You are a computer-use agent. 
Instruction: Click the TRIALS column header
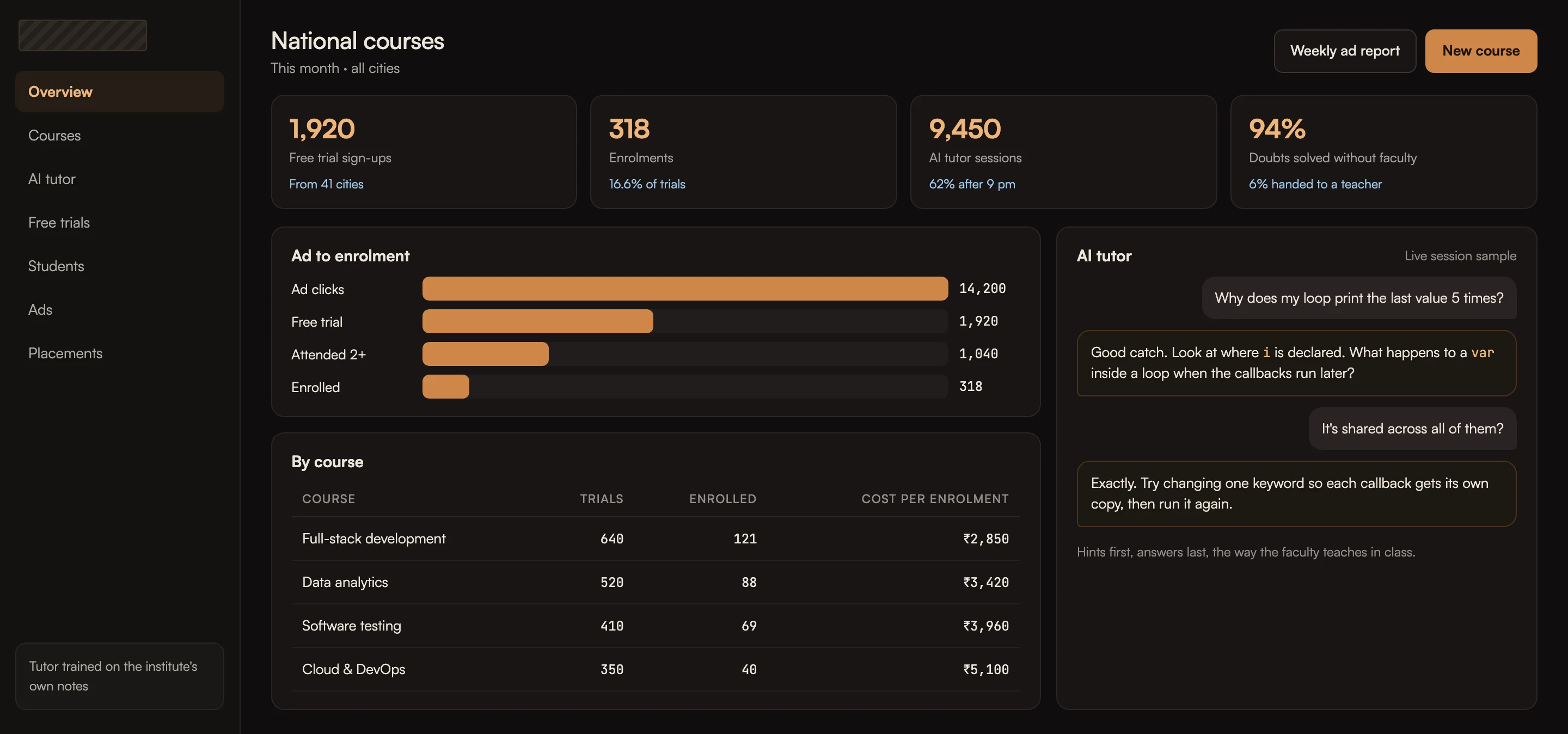pyautogui.click(x=602, y=498)
